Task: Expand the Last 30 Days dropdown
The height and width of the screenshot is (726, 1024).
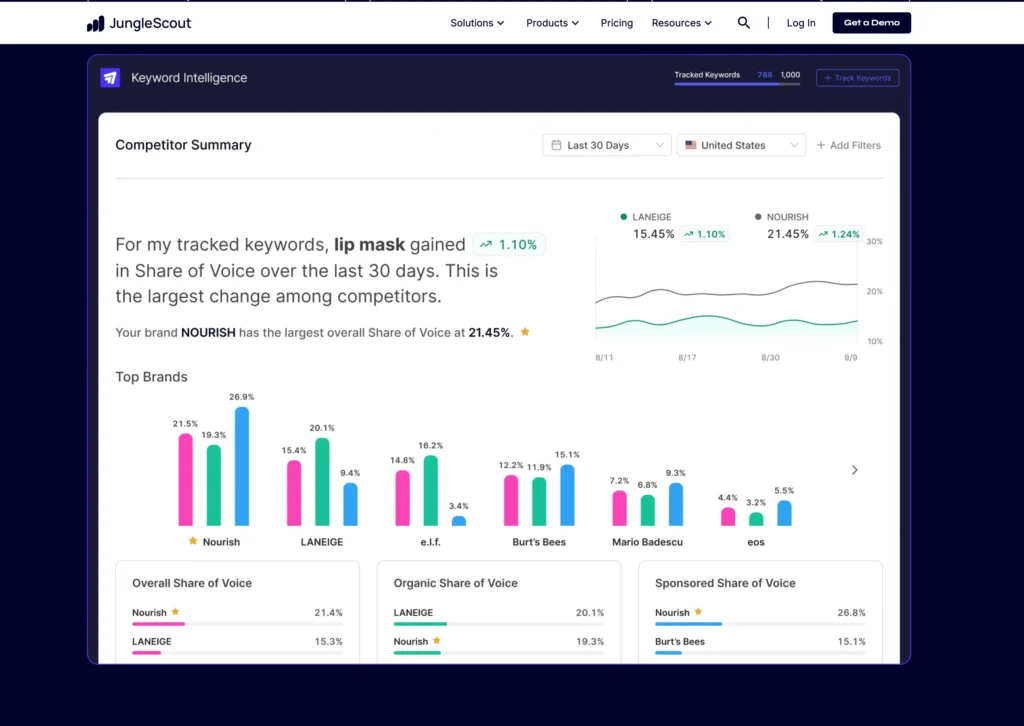Action: pos(607,145)
